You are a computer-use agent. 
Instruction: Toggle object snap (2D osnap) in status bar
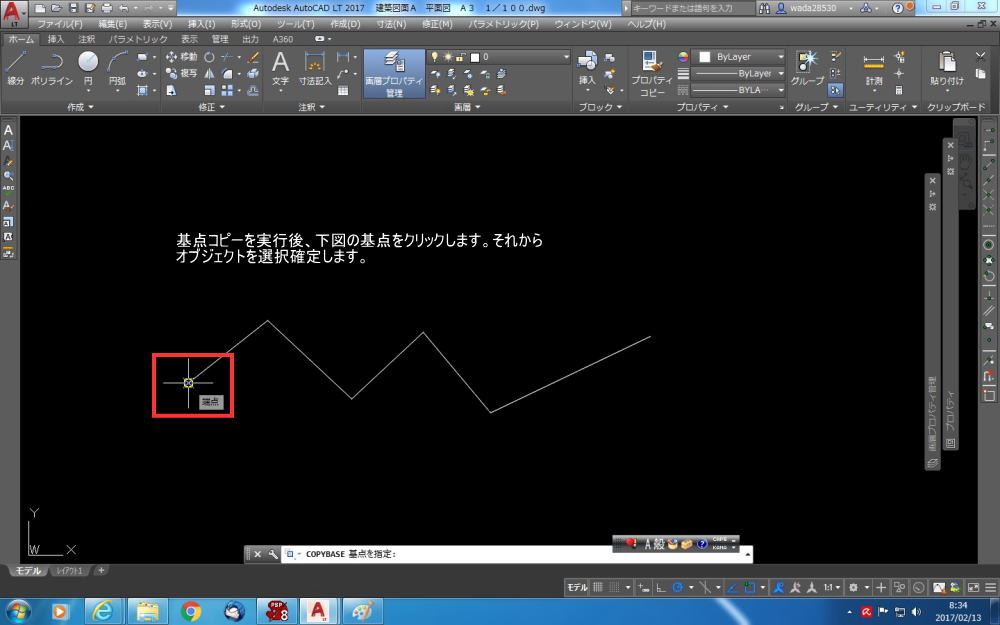(x=750, y=587)
